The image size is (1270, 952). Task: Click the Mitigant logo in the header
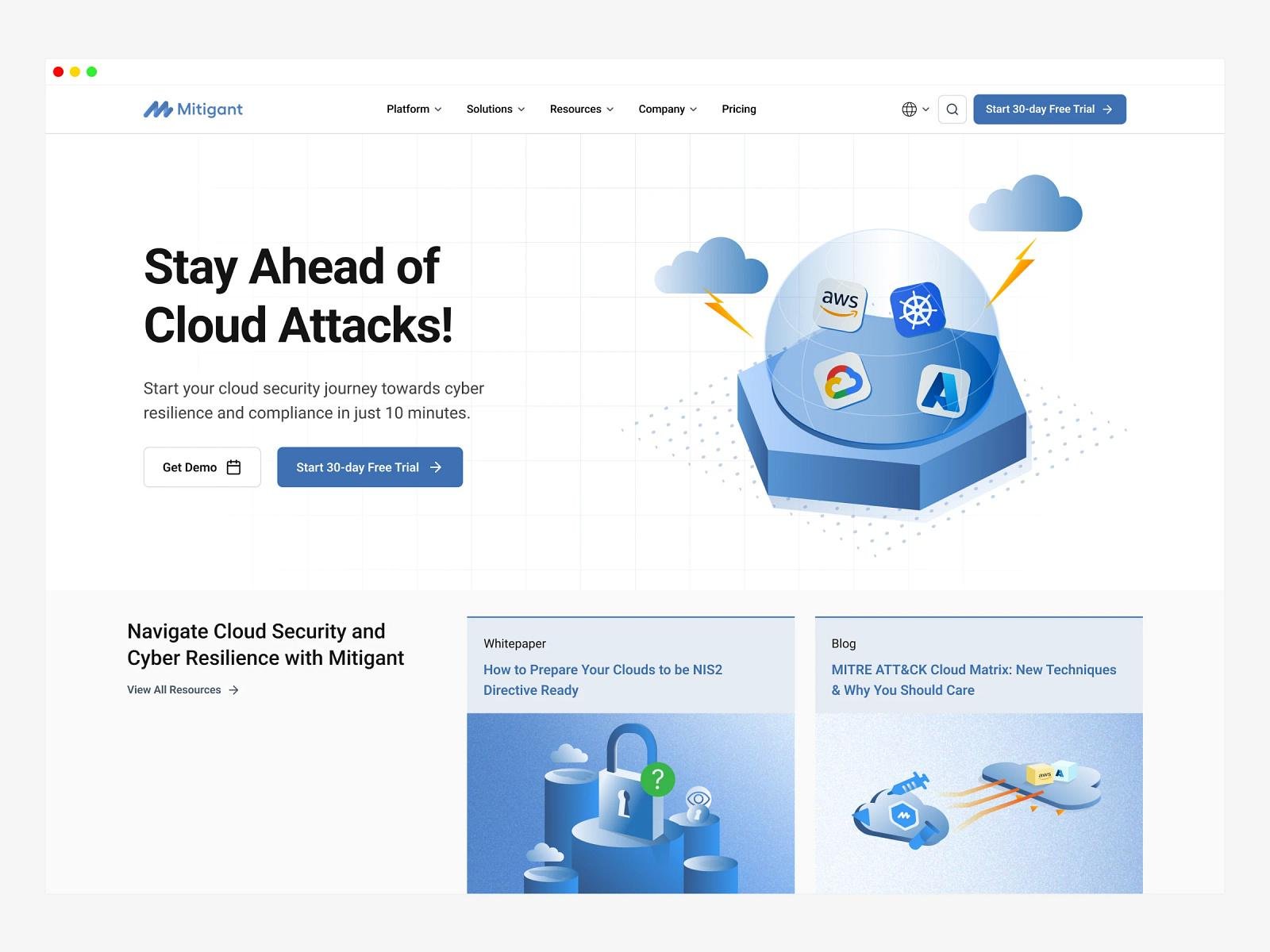point(193,109)
